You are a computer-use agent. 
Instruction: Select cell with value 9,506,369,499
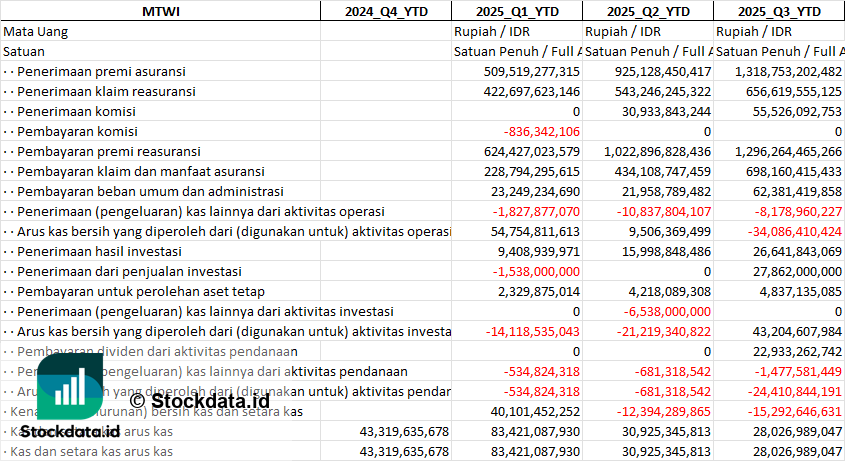click(x=648, y=231)
